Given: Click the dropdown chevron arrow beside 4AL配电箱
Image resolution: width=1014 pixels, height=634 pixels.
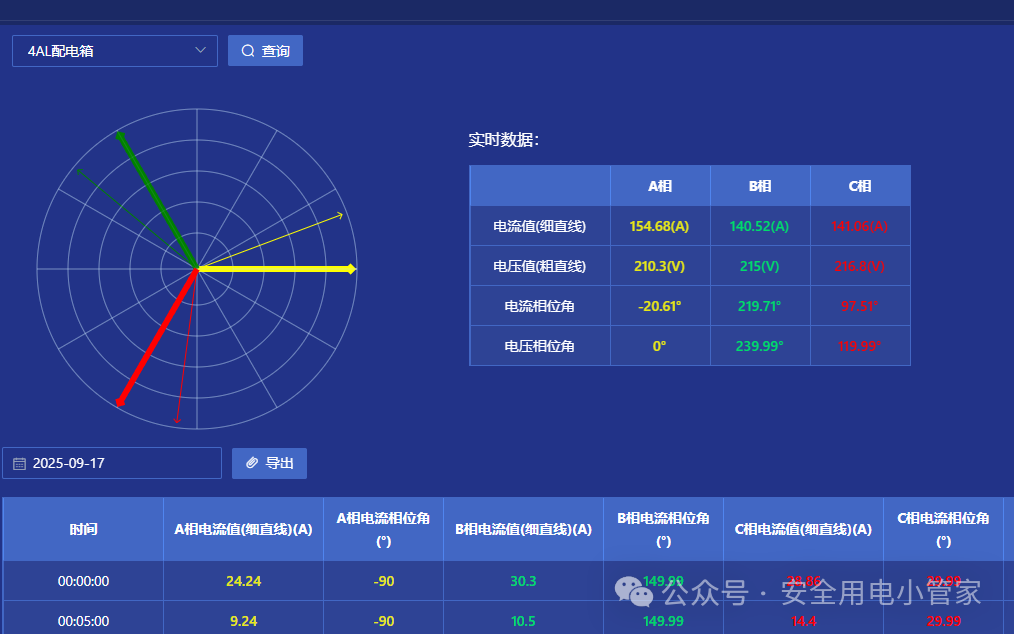Looking at the screenshot, I should [x=200, y=50].
